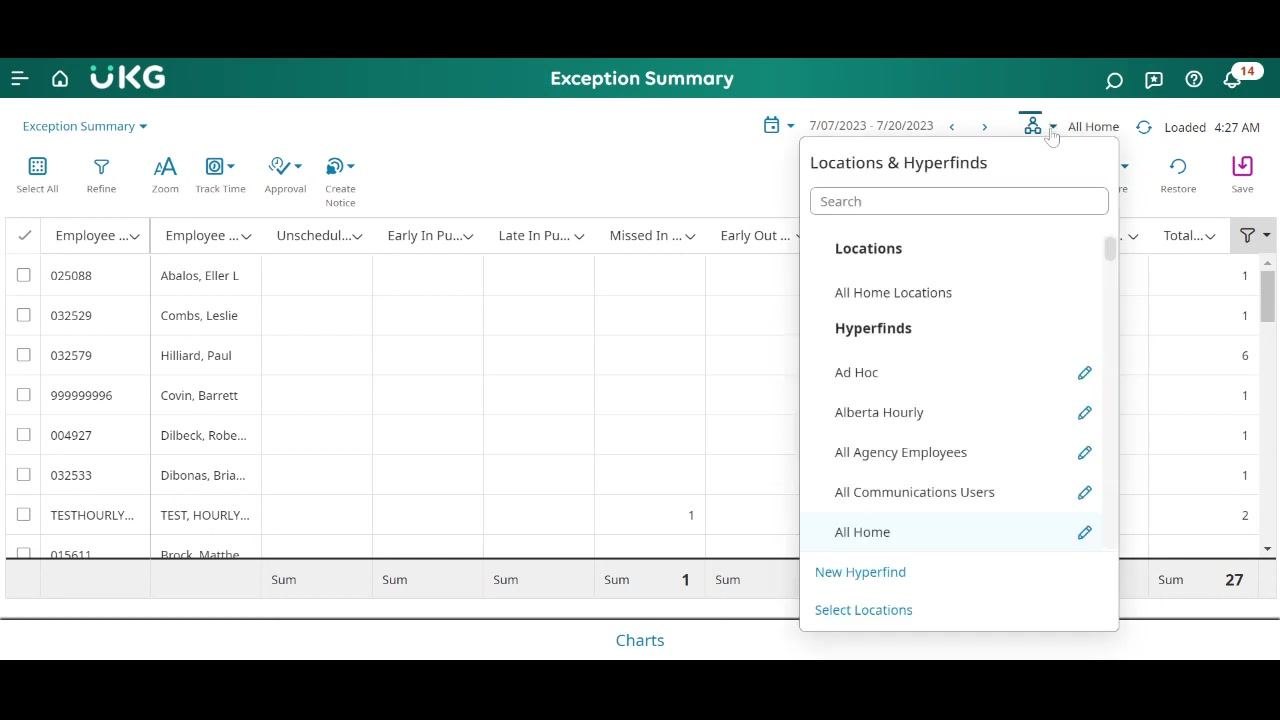Viewport: 1280px width, 720px height.
Task: Open the Late In Punch column dropdown
Action: (579, 236)
